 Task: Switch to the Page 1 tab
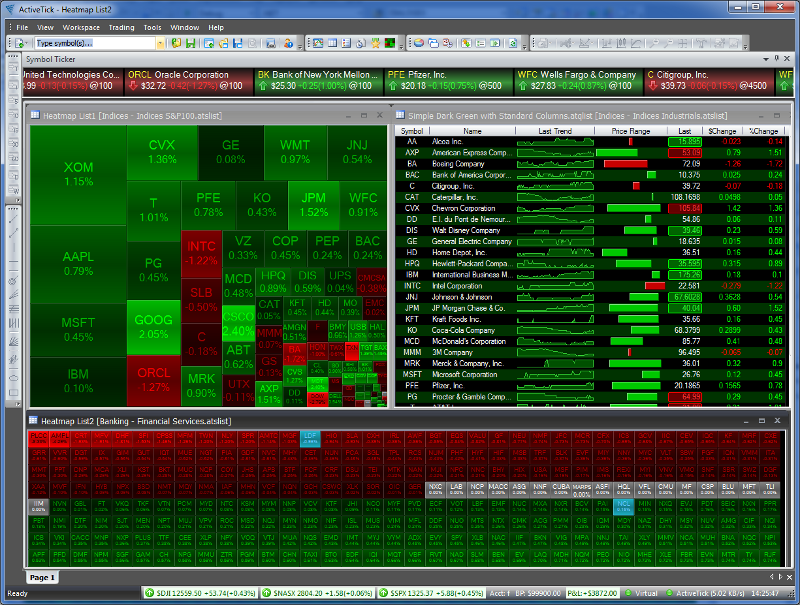[42, 578]
